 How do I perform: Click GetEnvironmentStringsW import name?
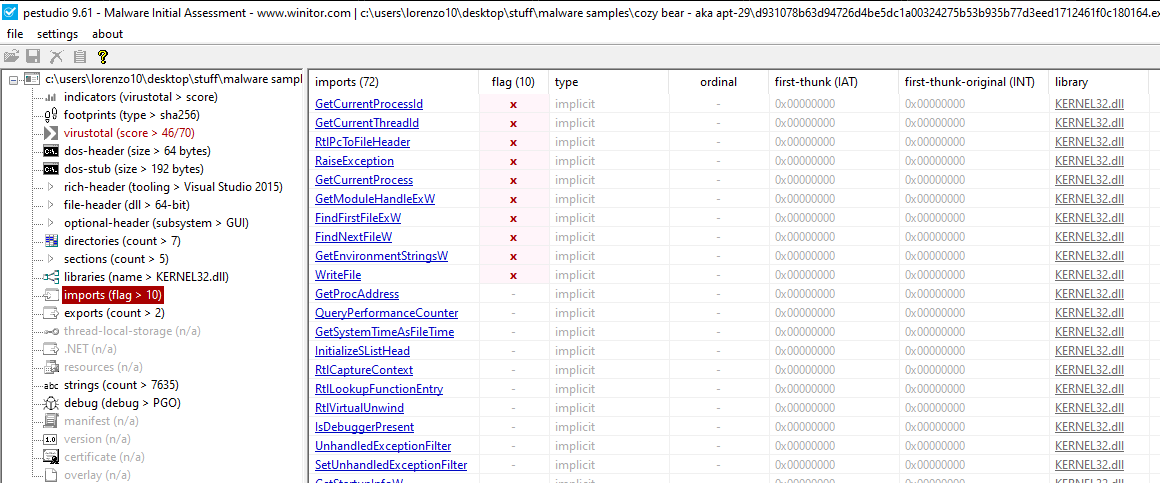[x=381, y=256]
